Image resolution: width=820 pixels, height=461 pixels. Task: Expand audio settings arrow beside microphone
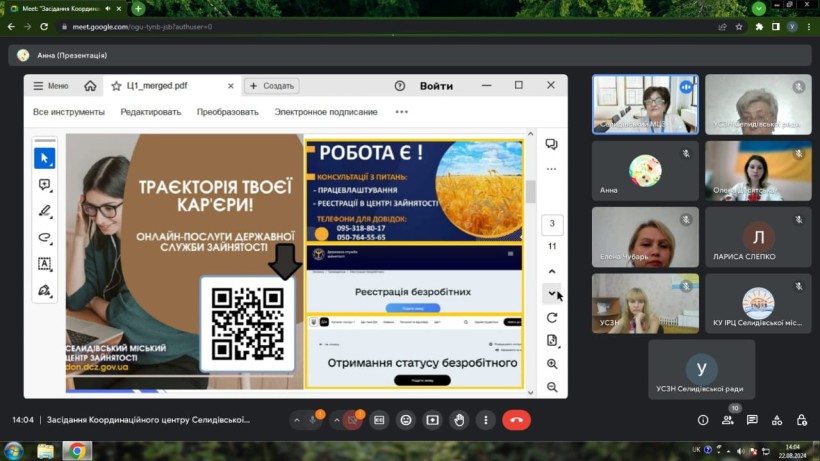[x=296, y=420]
